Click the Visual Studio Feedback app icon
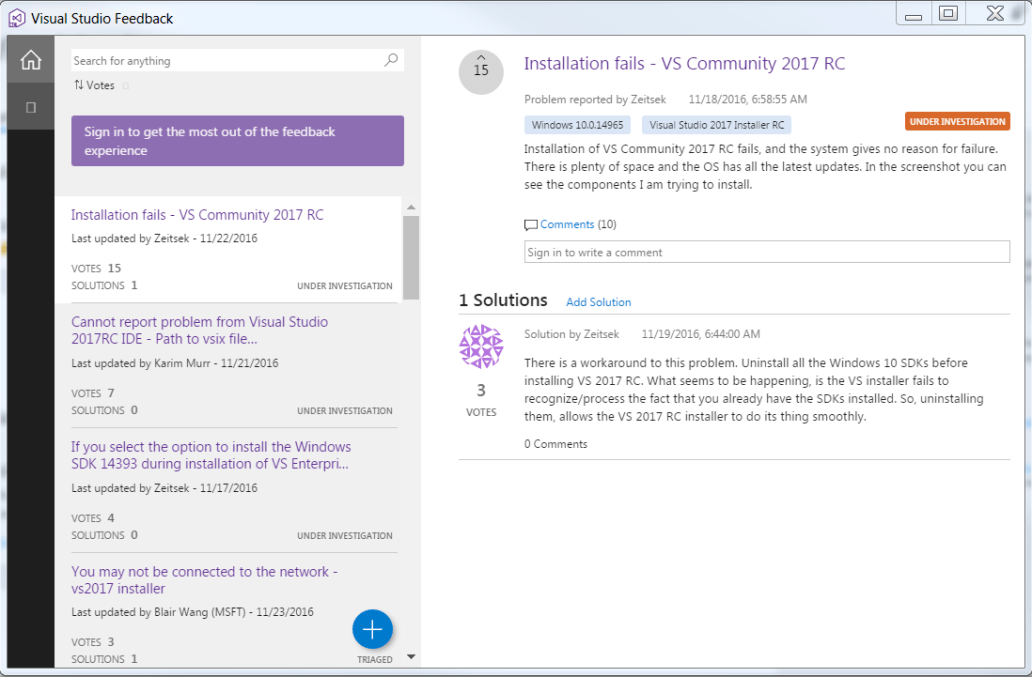 click(17, 18)
